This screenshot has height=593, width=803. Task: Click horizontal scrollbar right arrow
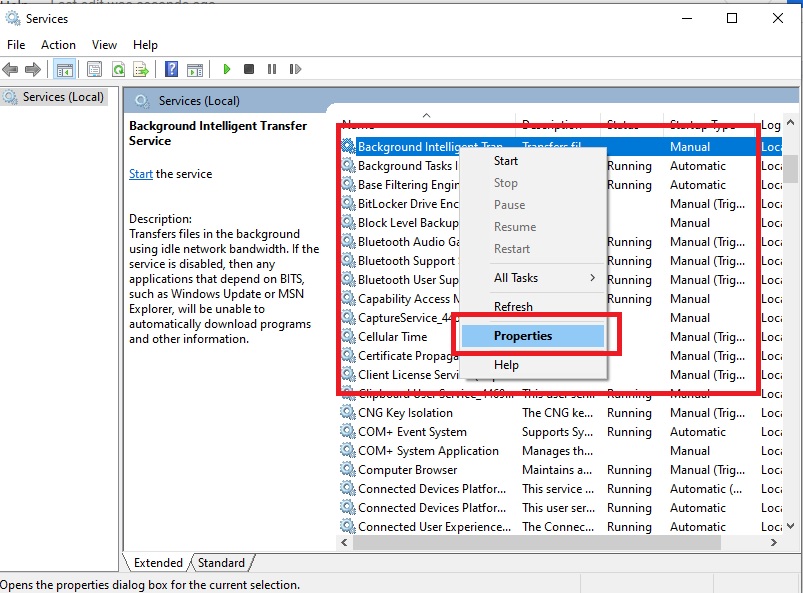tap(773, 542)
